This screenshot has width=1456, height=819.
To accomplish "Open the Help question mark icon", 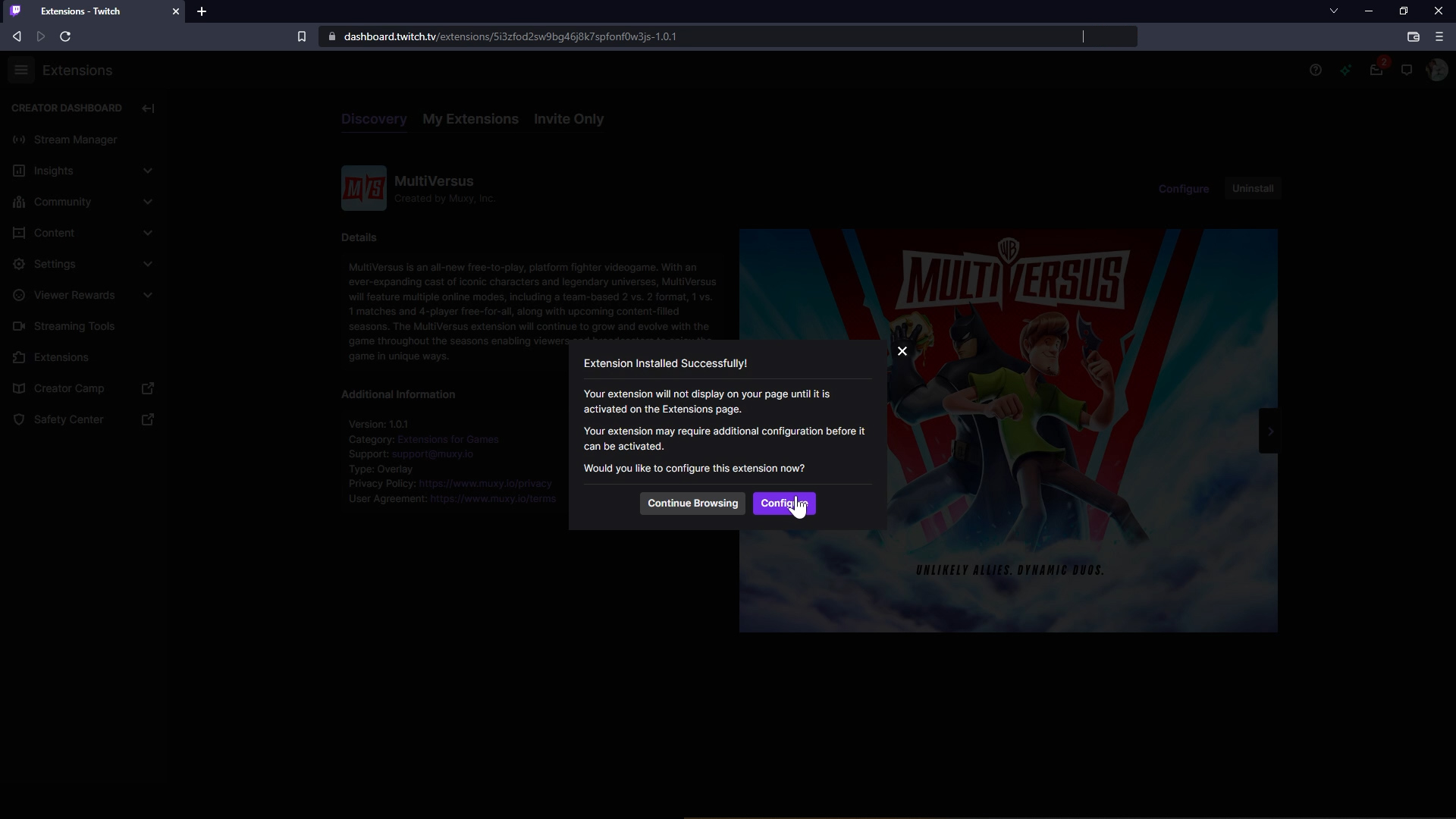I will [1316, 71].
